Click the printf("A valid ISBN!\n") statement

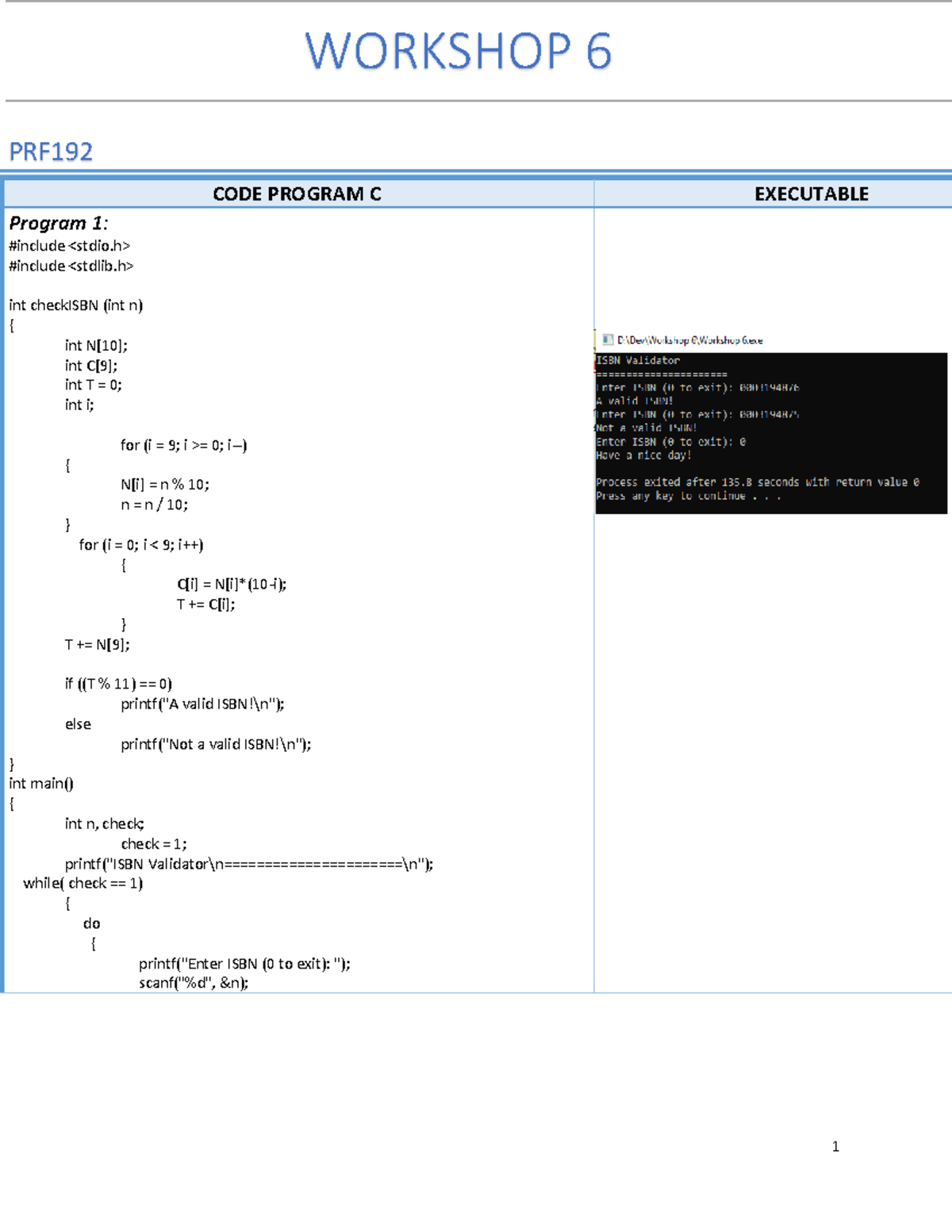(203, 703)
